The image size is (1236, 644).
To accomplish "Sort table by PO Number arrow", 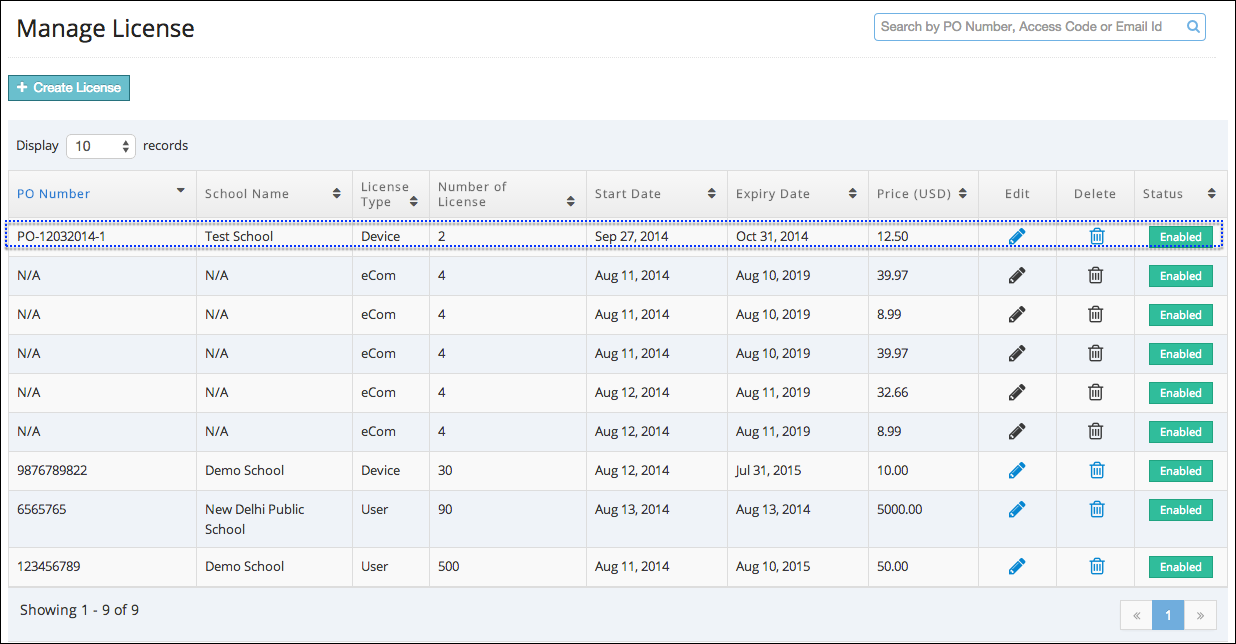I will pos(181,190).
